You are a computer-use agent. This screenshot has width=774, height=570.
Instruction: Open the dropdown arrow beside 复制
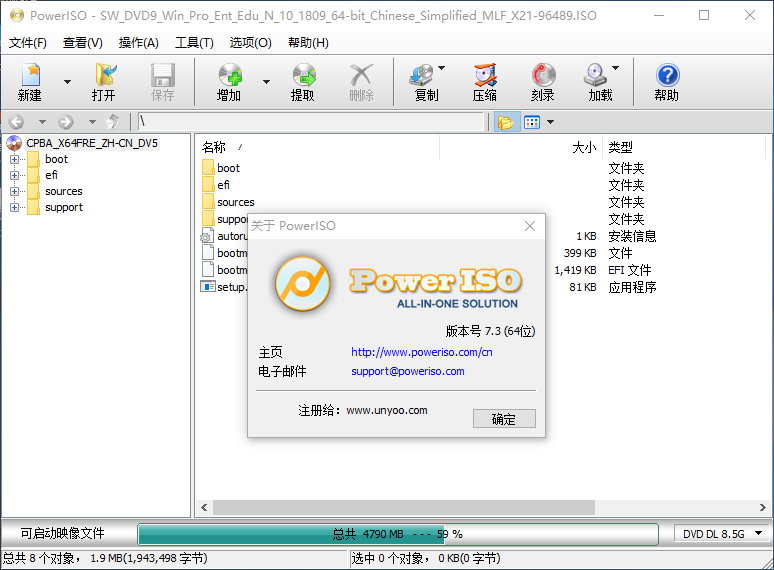[x=441, y=68]
